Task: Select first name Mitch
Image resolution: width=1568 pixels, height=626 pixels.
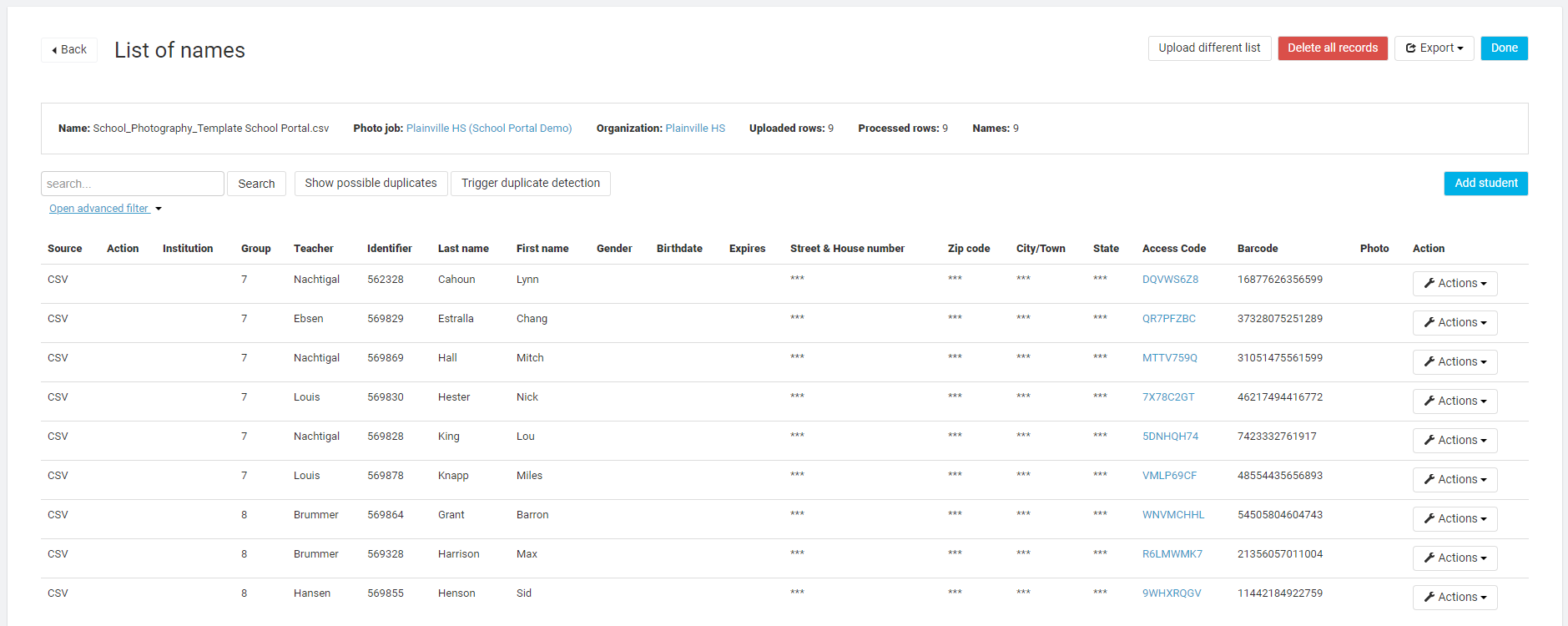Action: click(x=530, y=358)
